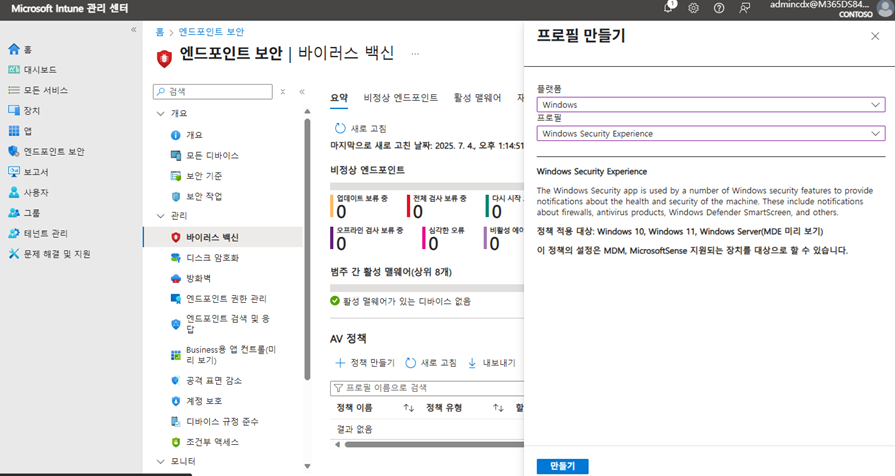Viewport: 895px width, 476px height.
Task: Click 정책 만들기 under AV 정책
Action: (x=365, y=363)
